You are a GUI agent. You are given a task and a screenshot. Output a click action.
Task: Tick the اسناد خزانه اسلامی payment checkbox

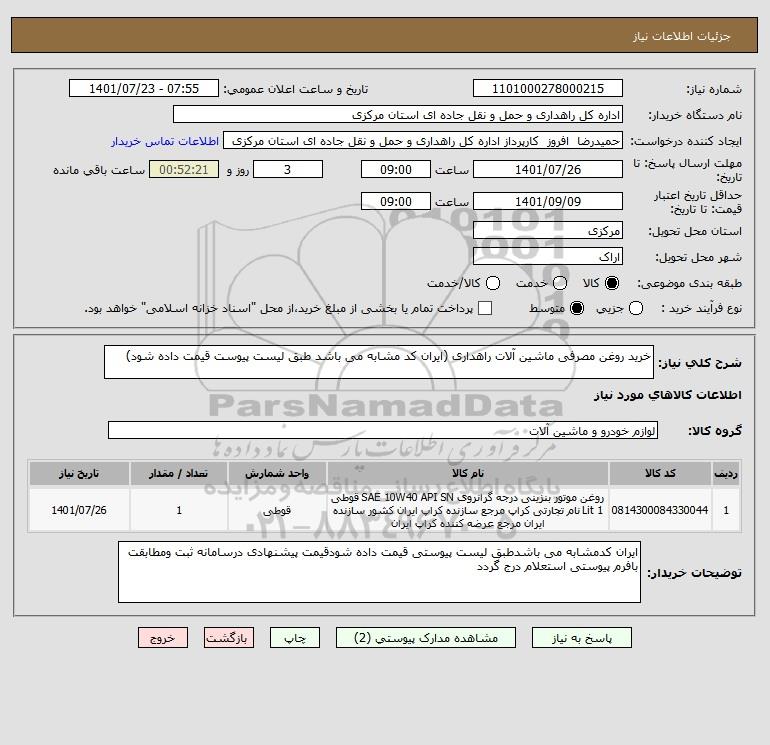[x=485, y=308]
